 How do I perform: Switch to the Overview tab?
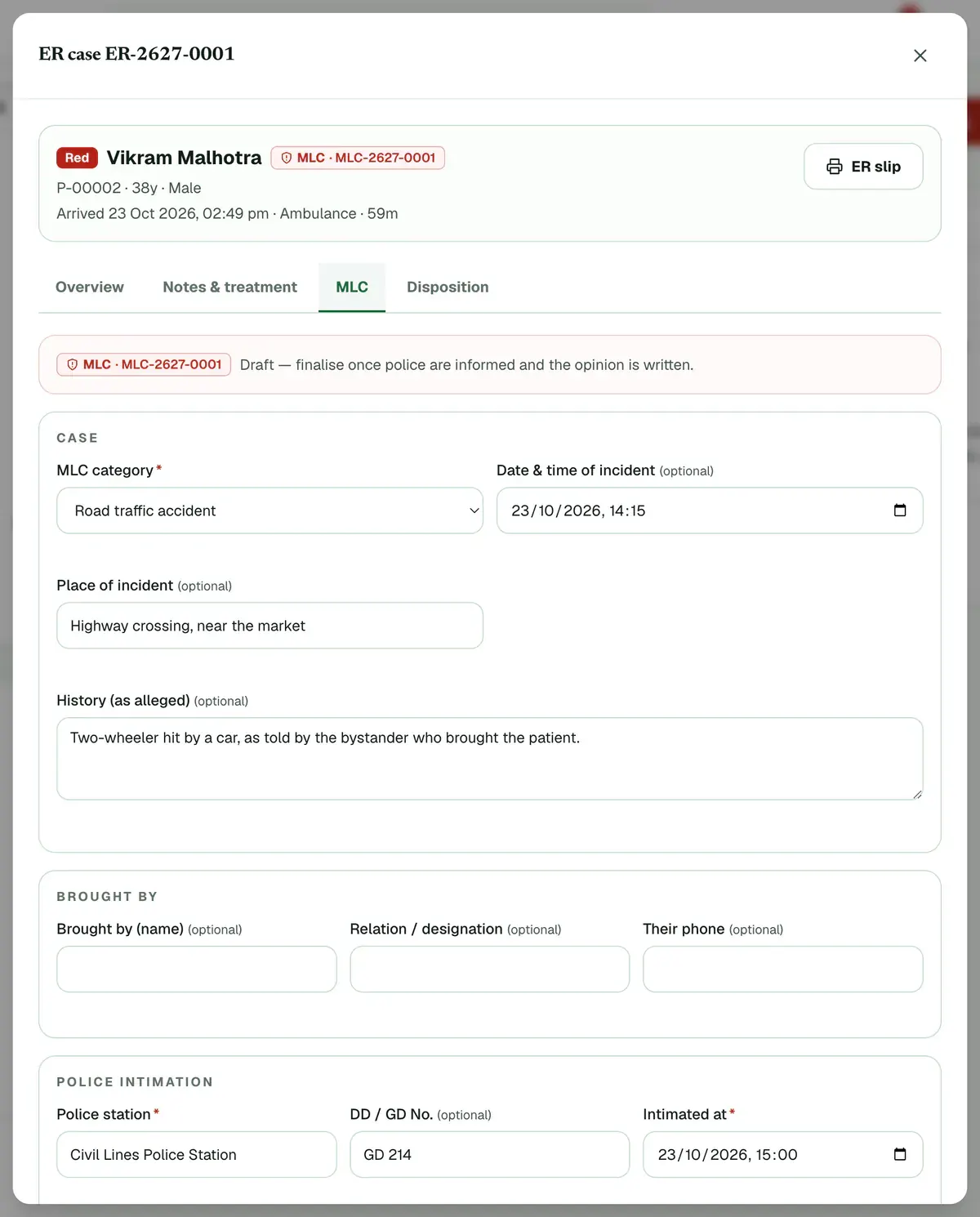[90, 287]
